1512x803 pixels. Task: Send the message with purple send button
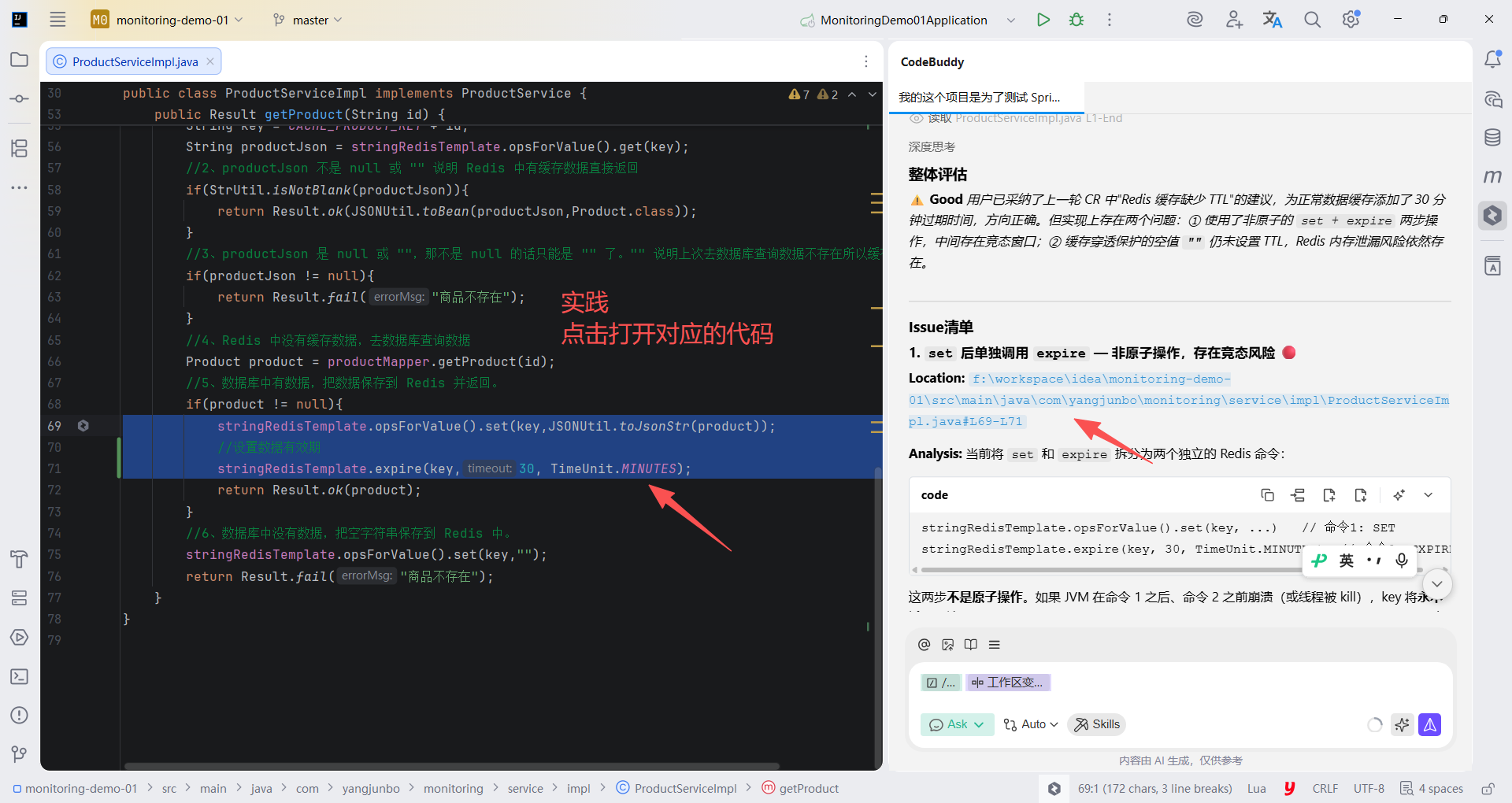click(1430, 724)
